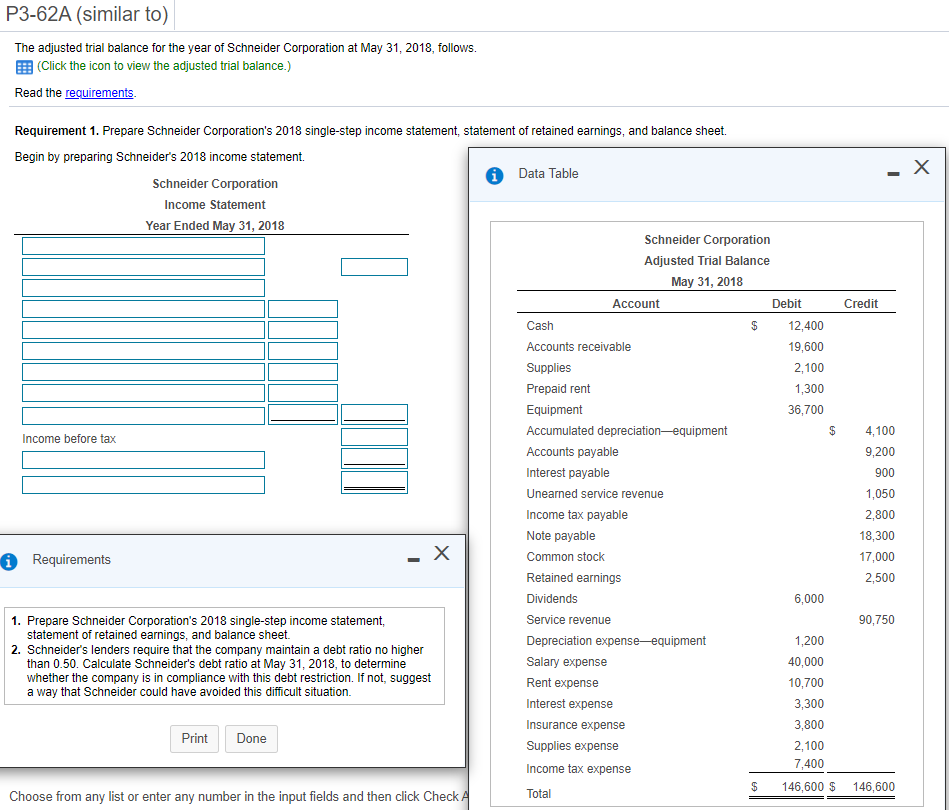The height and width of the screenshot is (810, 949).
Task: Minimize the Data Table dialog
Action: click(x=893, y=174)
